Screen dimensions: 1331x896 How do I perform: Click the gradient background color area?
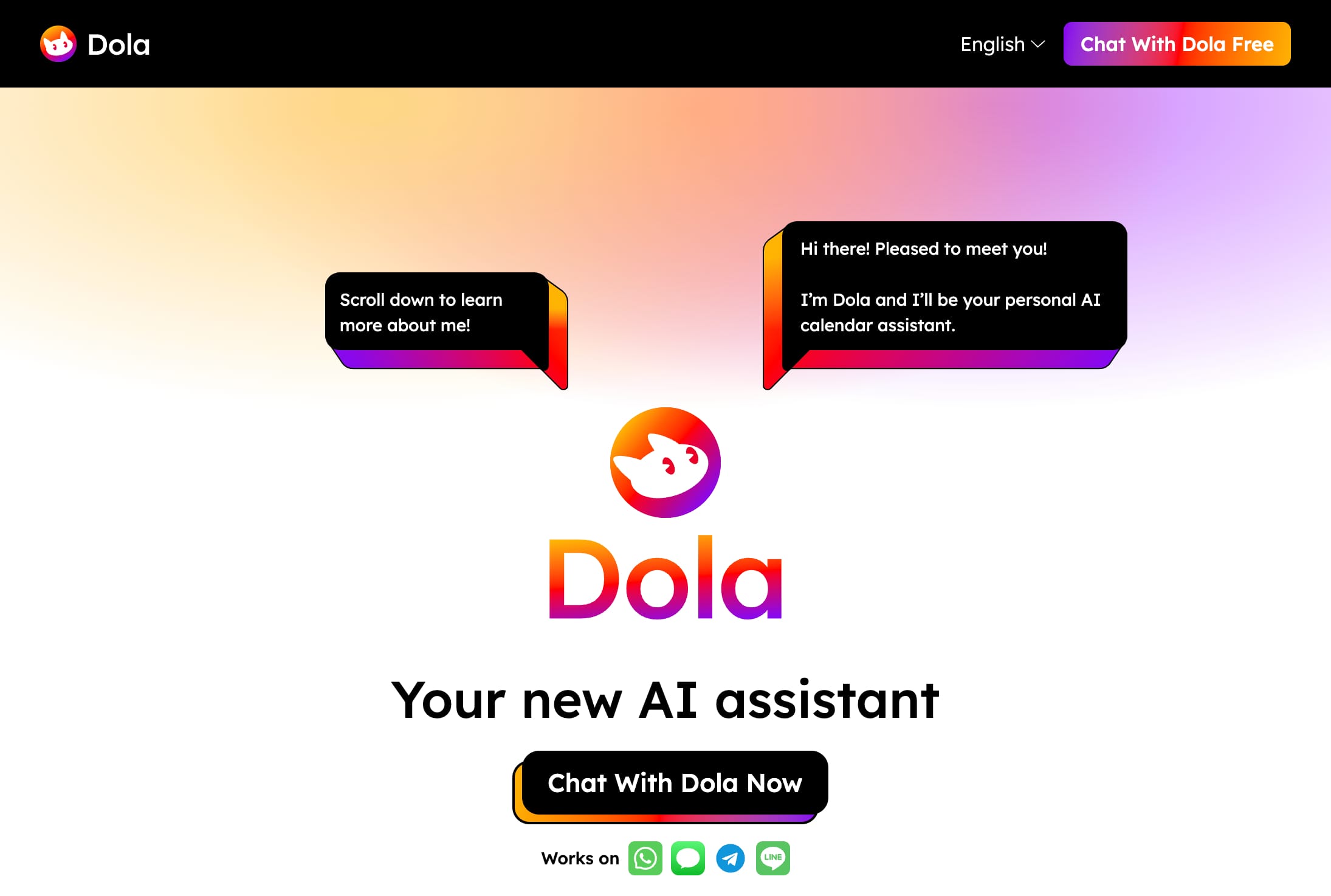pos(200,150)
